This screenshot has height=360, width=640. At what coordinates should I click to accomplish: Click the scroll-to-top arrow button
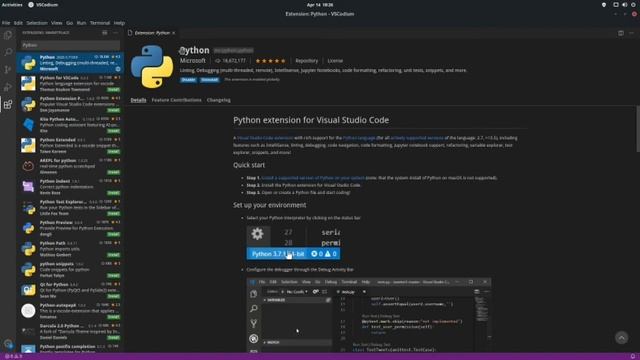[x=621, y=338]
